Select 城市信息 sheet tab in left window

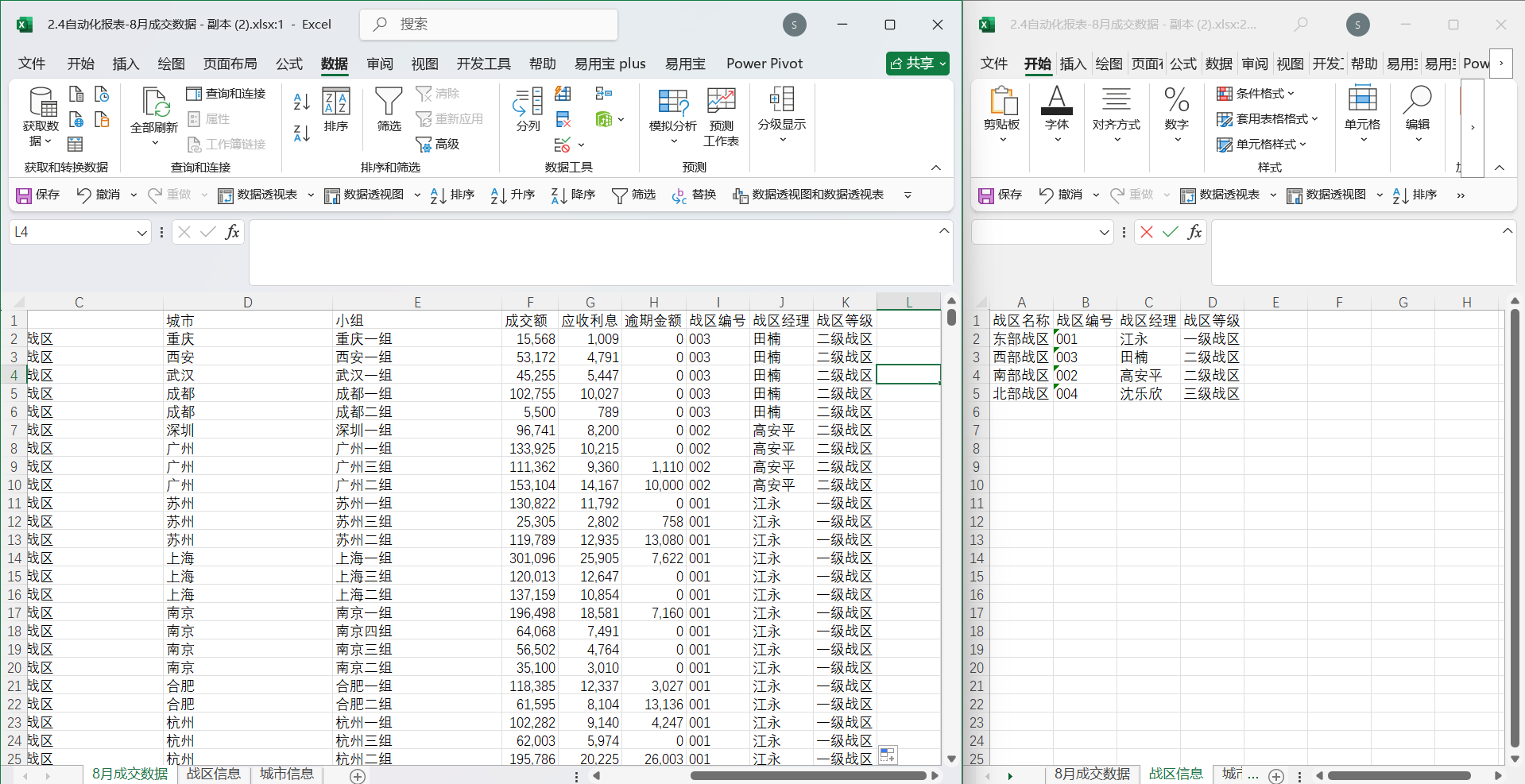[x=287, y=774]
